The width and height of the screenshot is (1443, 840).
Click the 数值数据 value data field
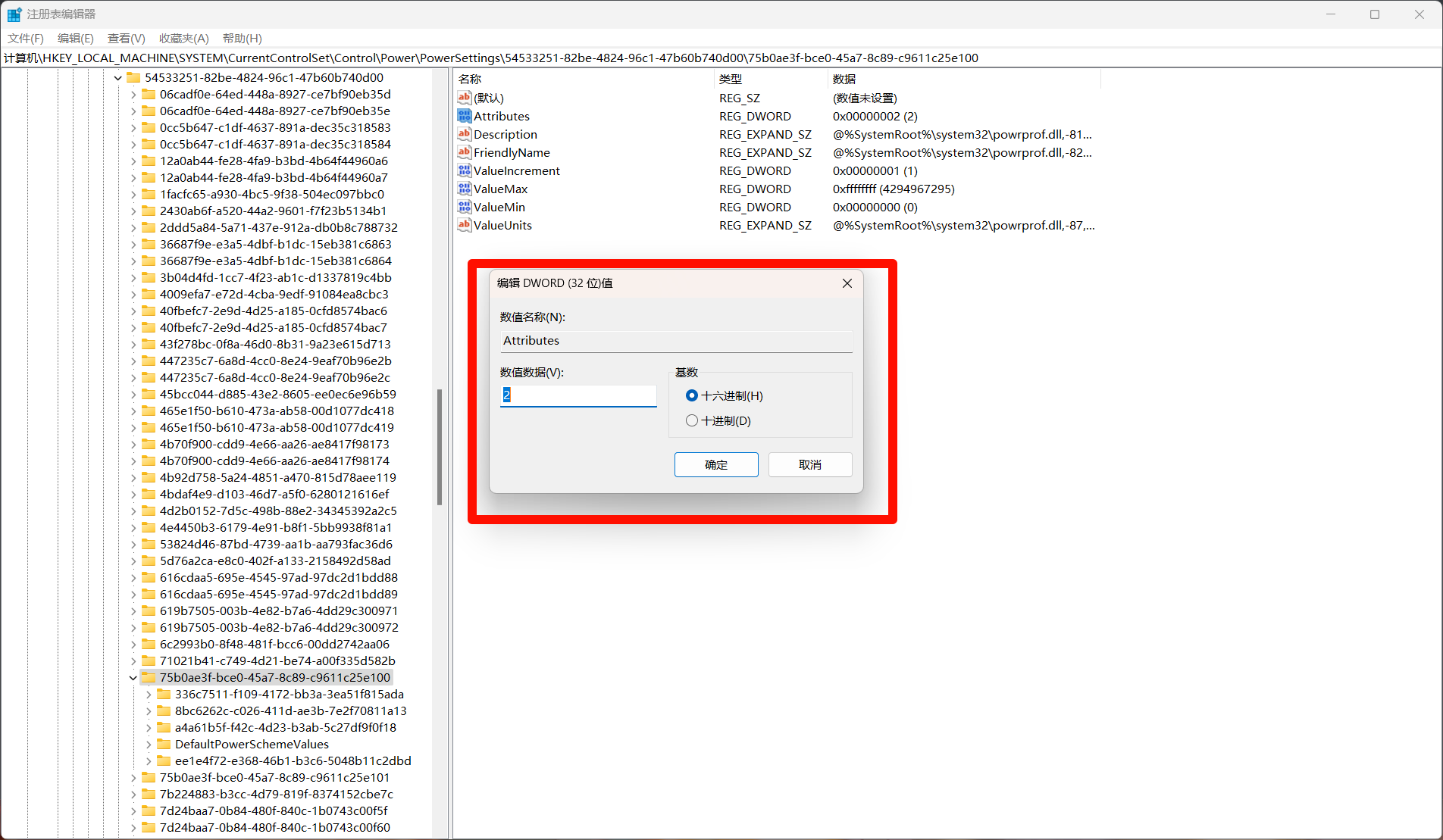(x=578, y=395)
